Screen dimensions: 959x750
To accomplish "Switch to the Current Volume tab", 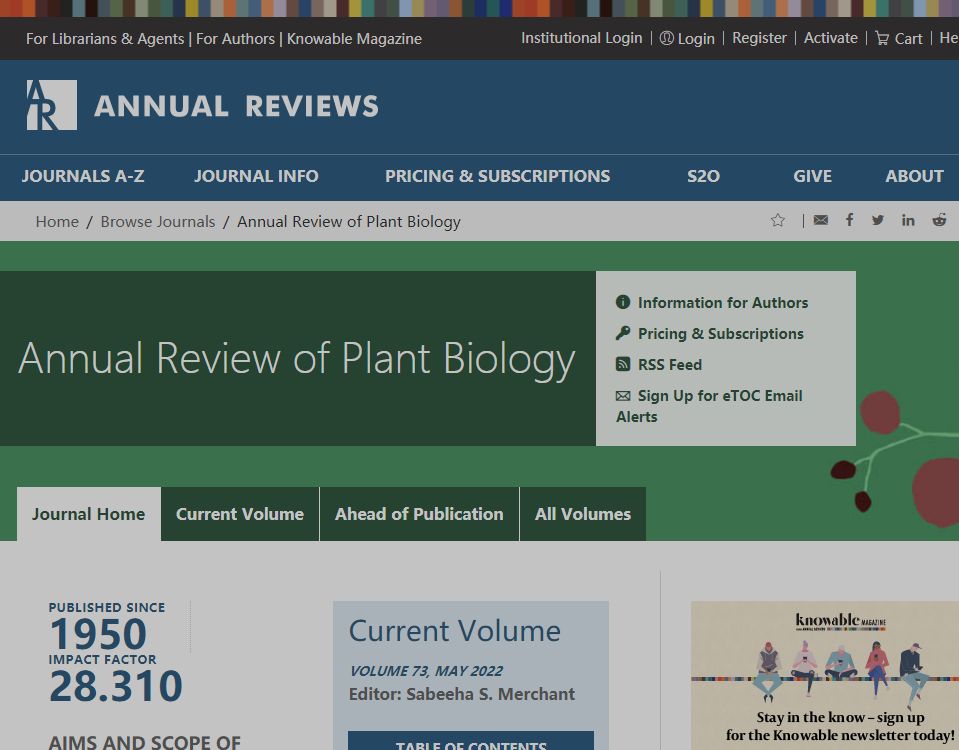I will pos(239,513).
